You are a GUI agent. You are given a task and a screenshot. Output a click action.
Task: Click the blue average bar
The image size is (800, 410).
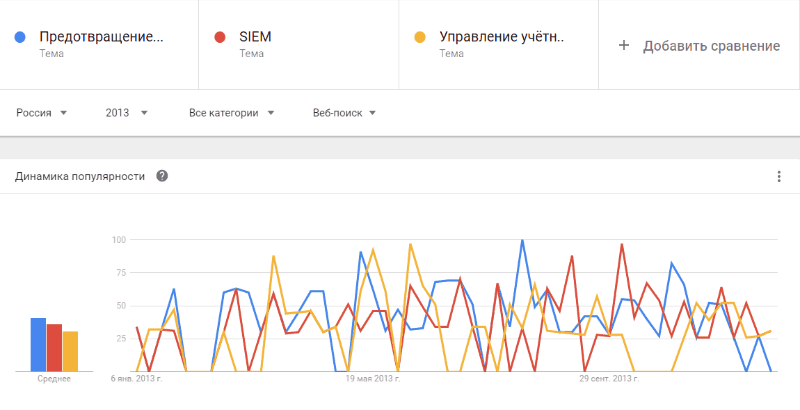38,344
